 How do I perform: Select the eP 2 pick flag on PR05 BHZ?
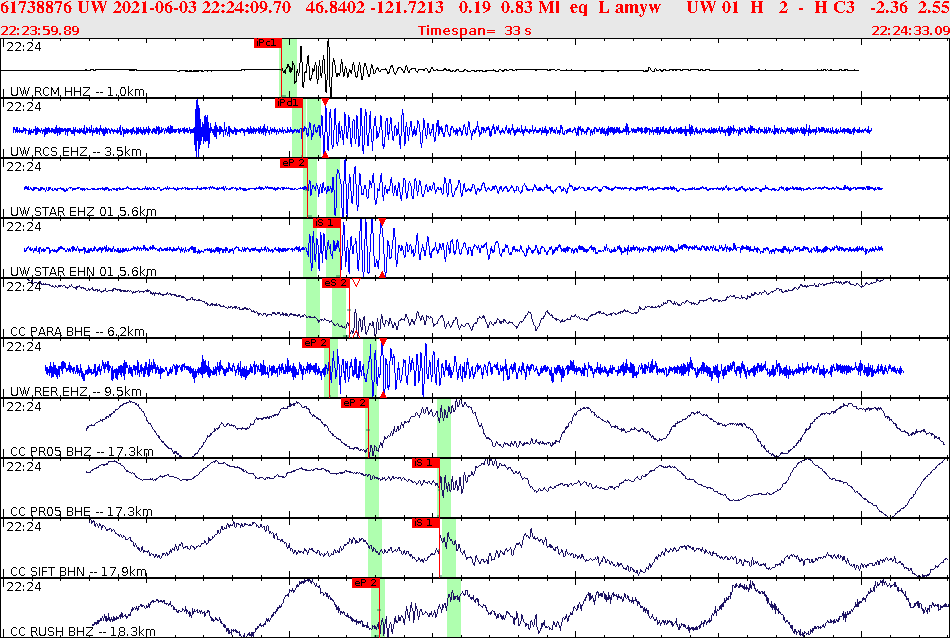pos(357,402)
